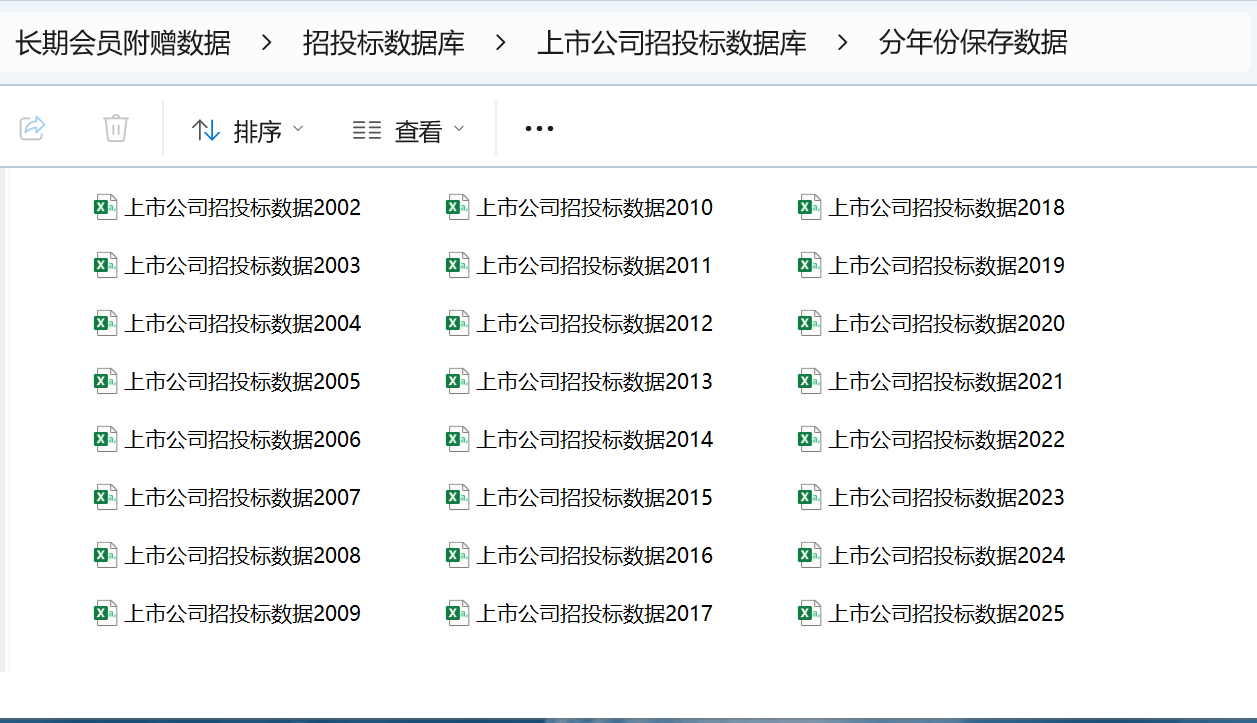The width and height of the screenshot is (1257, 723).
Task: Select Excel icon of 上市公司招投标数据2022
Action: [810, 439]
